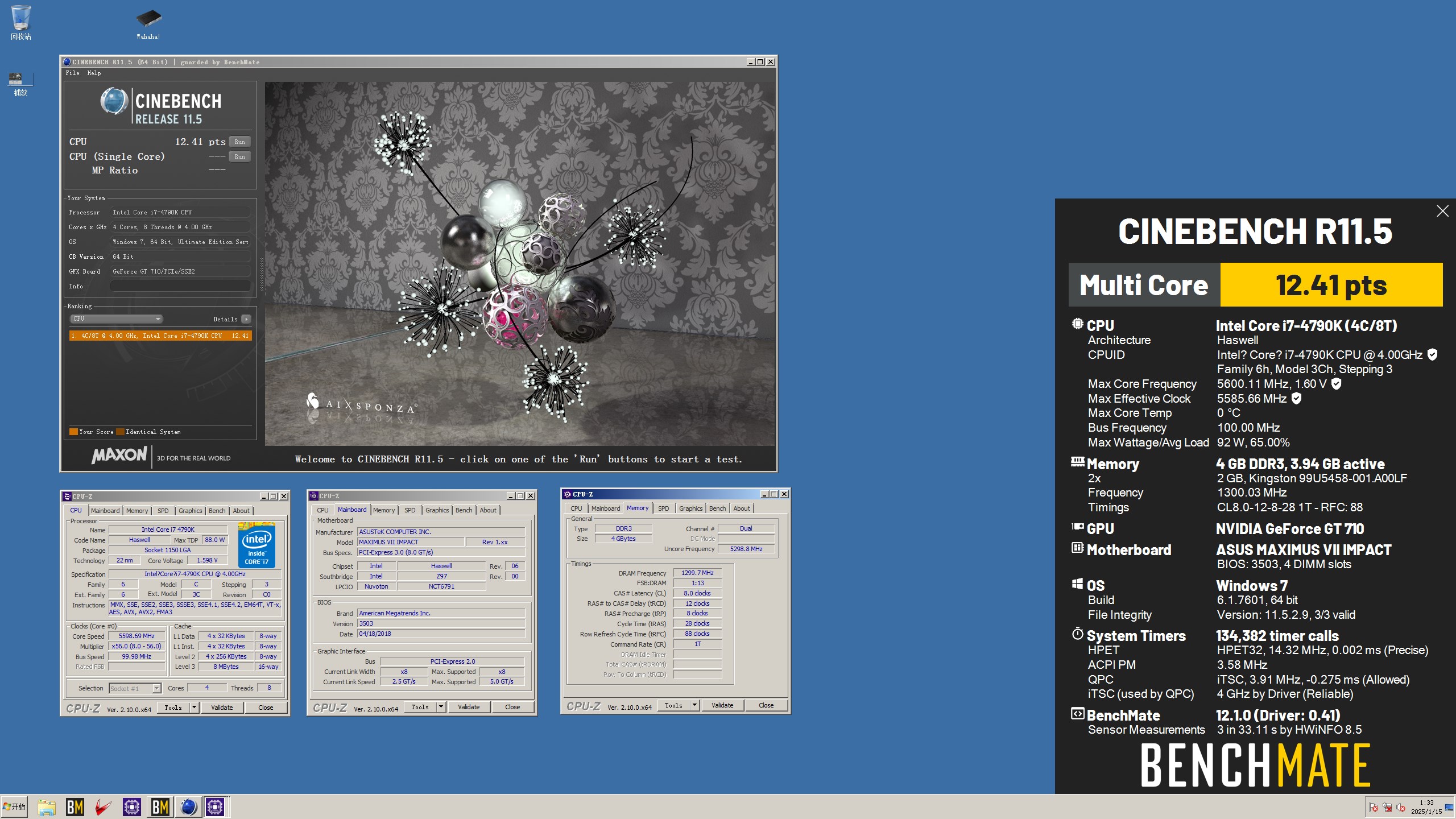
Task: Click the BenchMate code icon
Action: (x=1077, y=713)
